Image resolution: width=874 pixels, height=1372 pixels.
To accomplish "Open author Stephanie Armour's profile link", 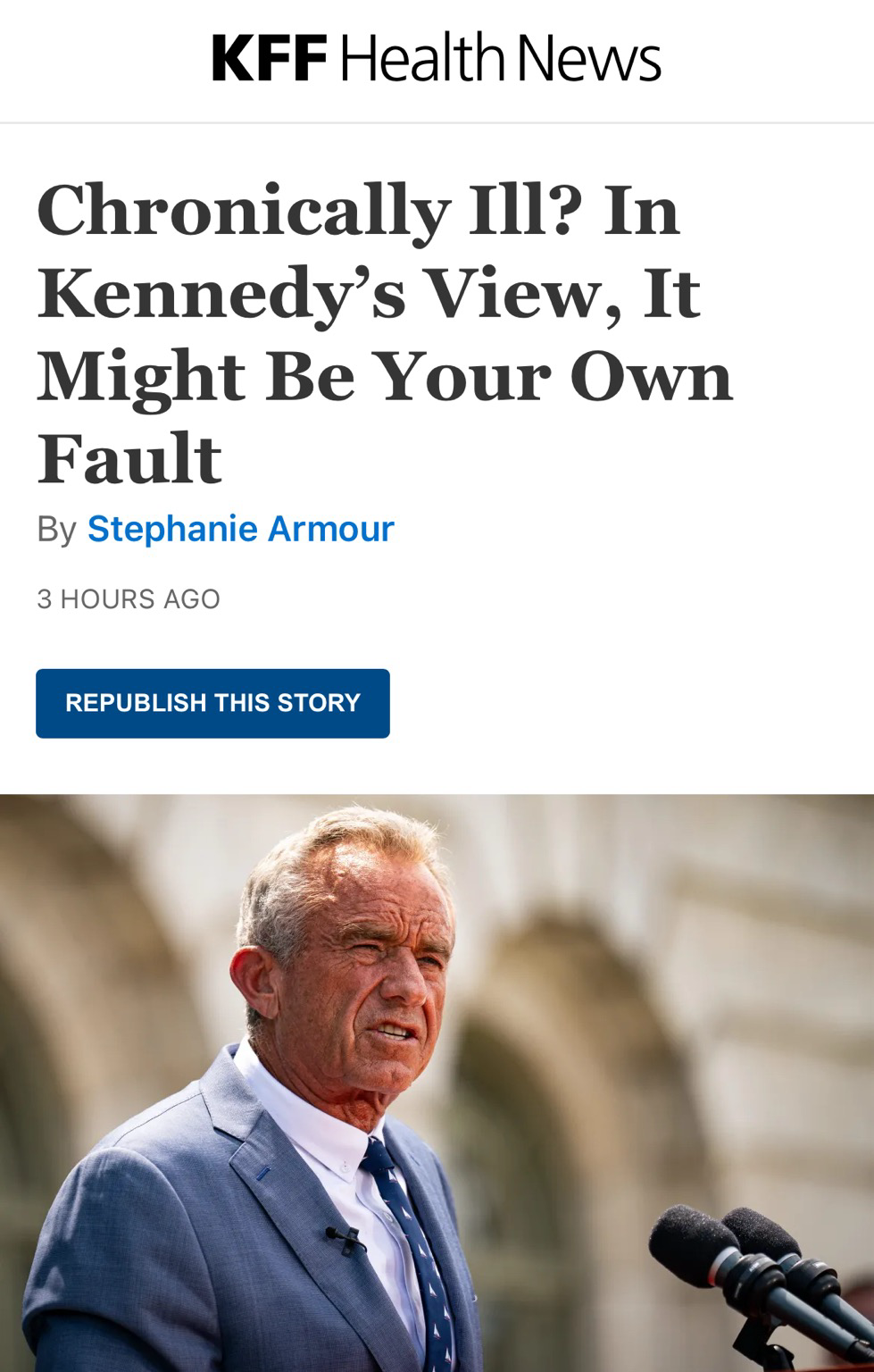I will pyautogui.click(x=241, y=529).
